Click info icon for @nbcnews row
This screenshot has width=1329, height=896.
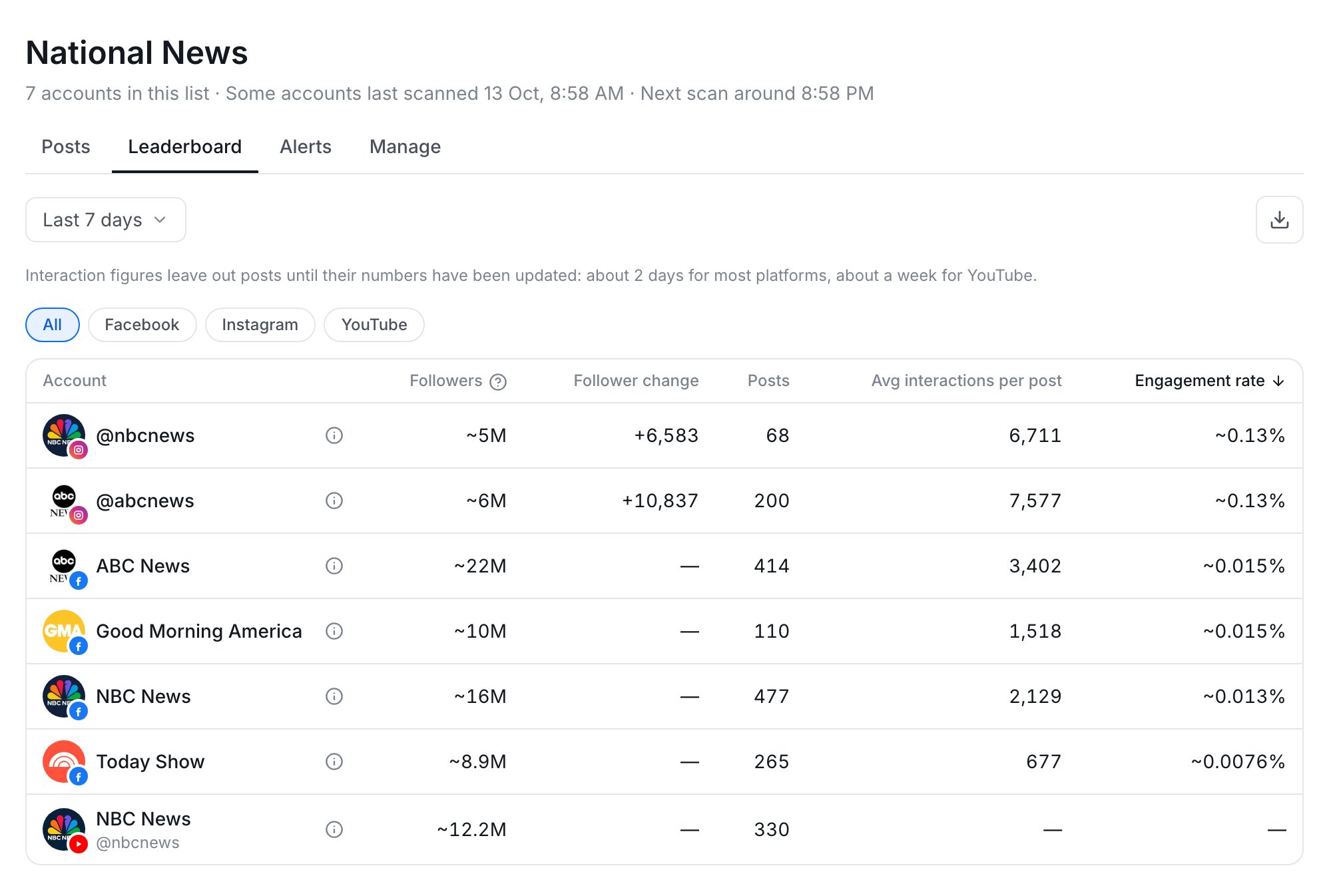pos(334,435)
